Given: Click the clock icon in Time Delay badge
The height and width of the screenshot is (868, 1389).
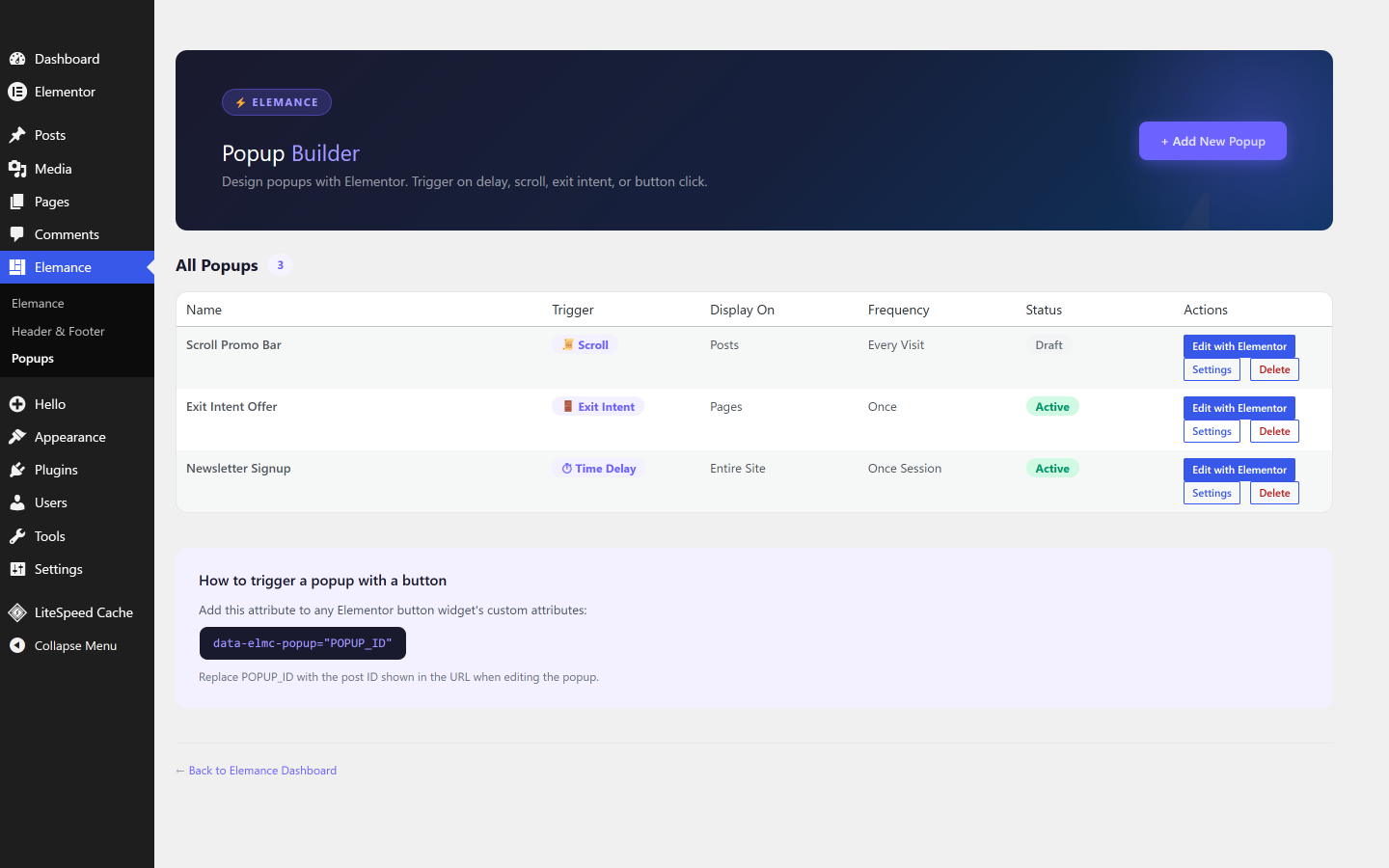Looking at the screenshot, I should [x=567, y=469].
